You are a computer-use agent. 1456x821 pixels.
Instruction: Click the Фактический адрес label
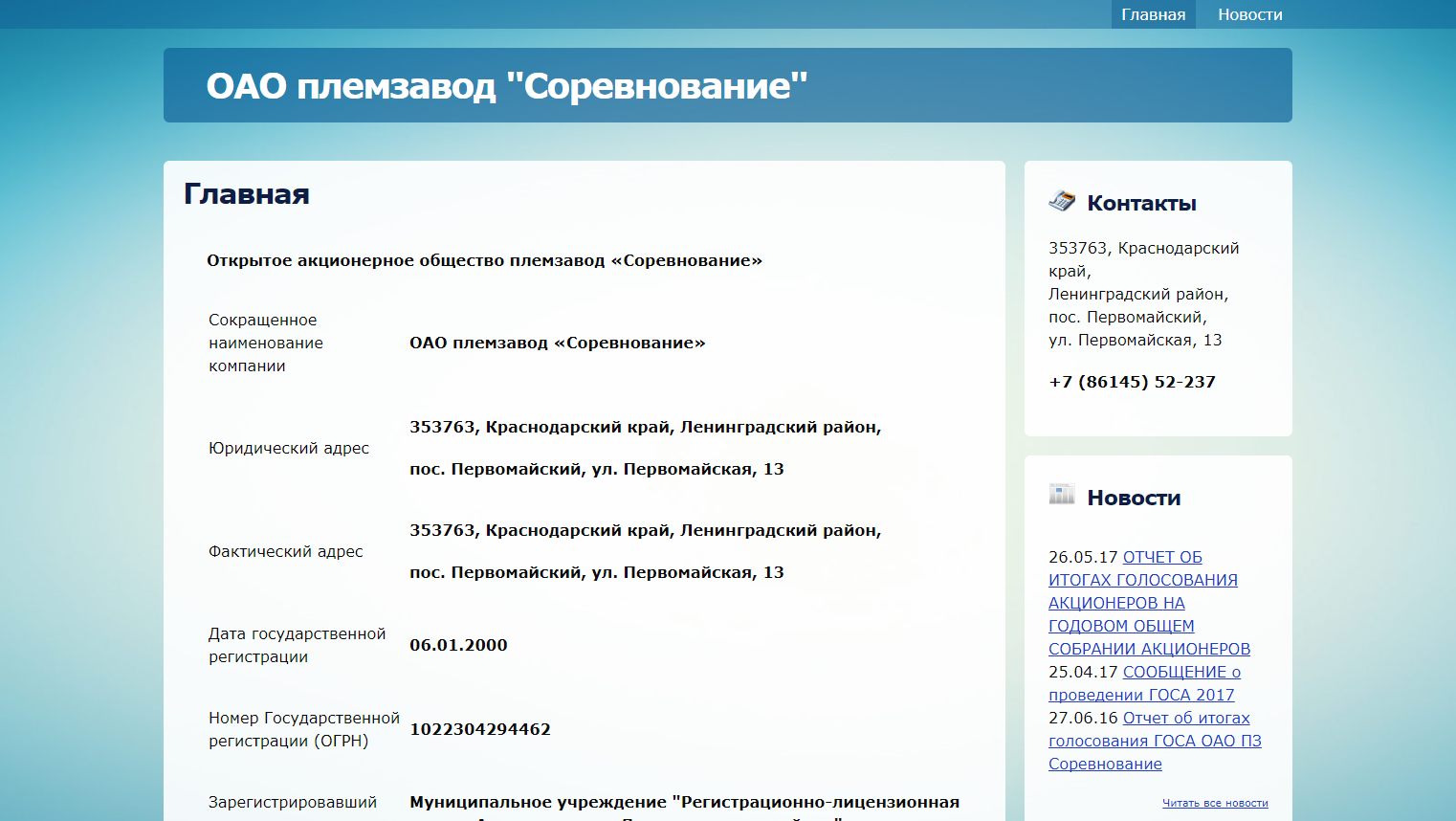coord(286,551)
